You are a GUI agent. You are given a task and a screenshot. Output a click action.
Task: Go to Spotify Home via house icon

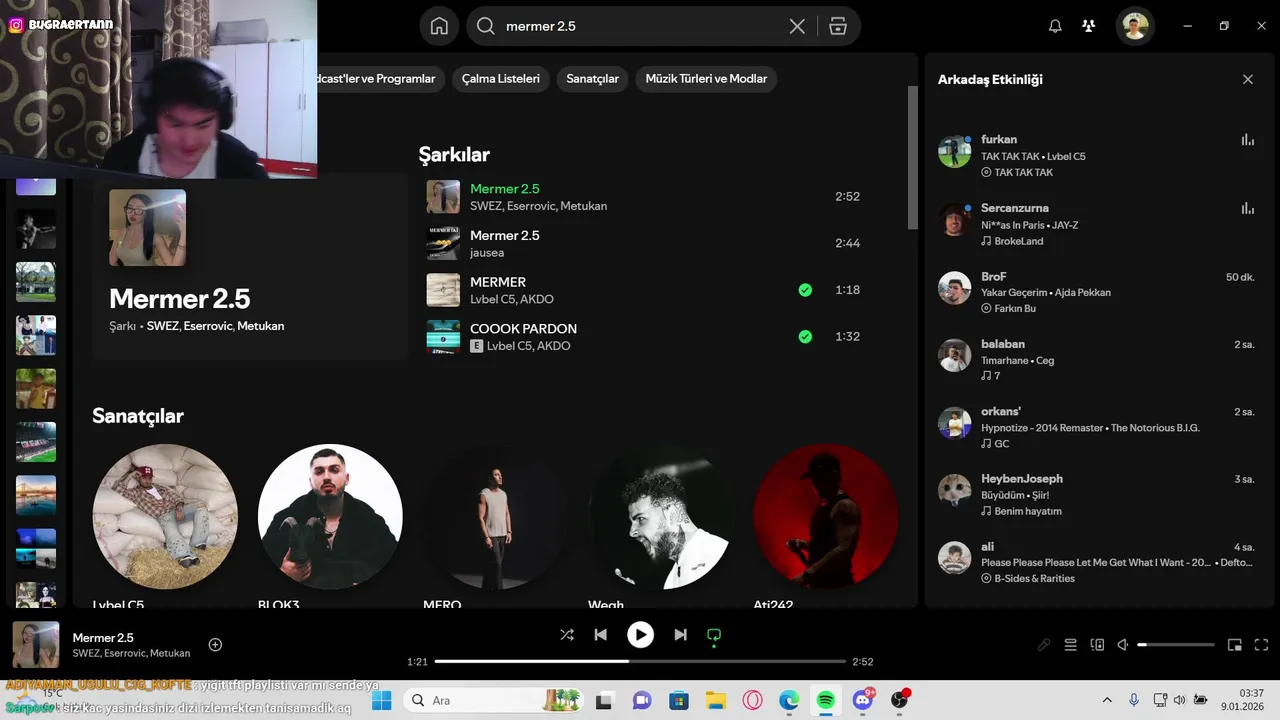(439, 26)
